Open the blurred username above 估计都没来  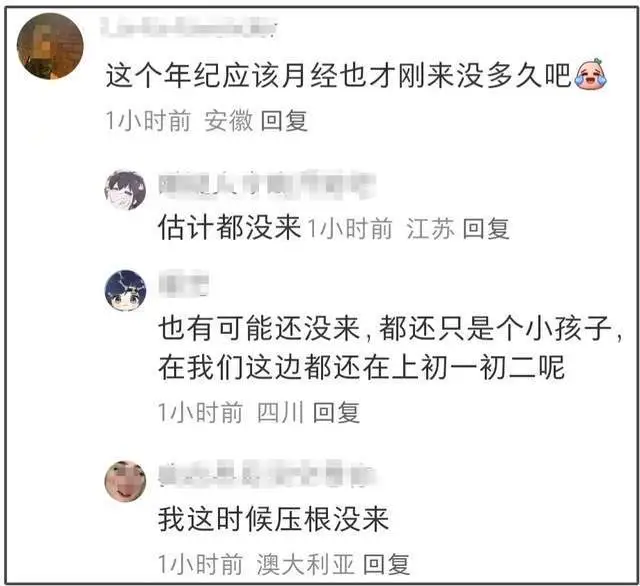(267, 186)
